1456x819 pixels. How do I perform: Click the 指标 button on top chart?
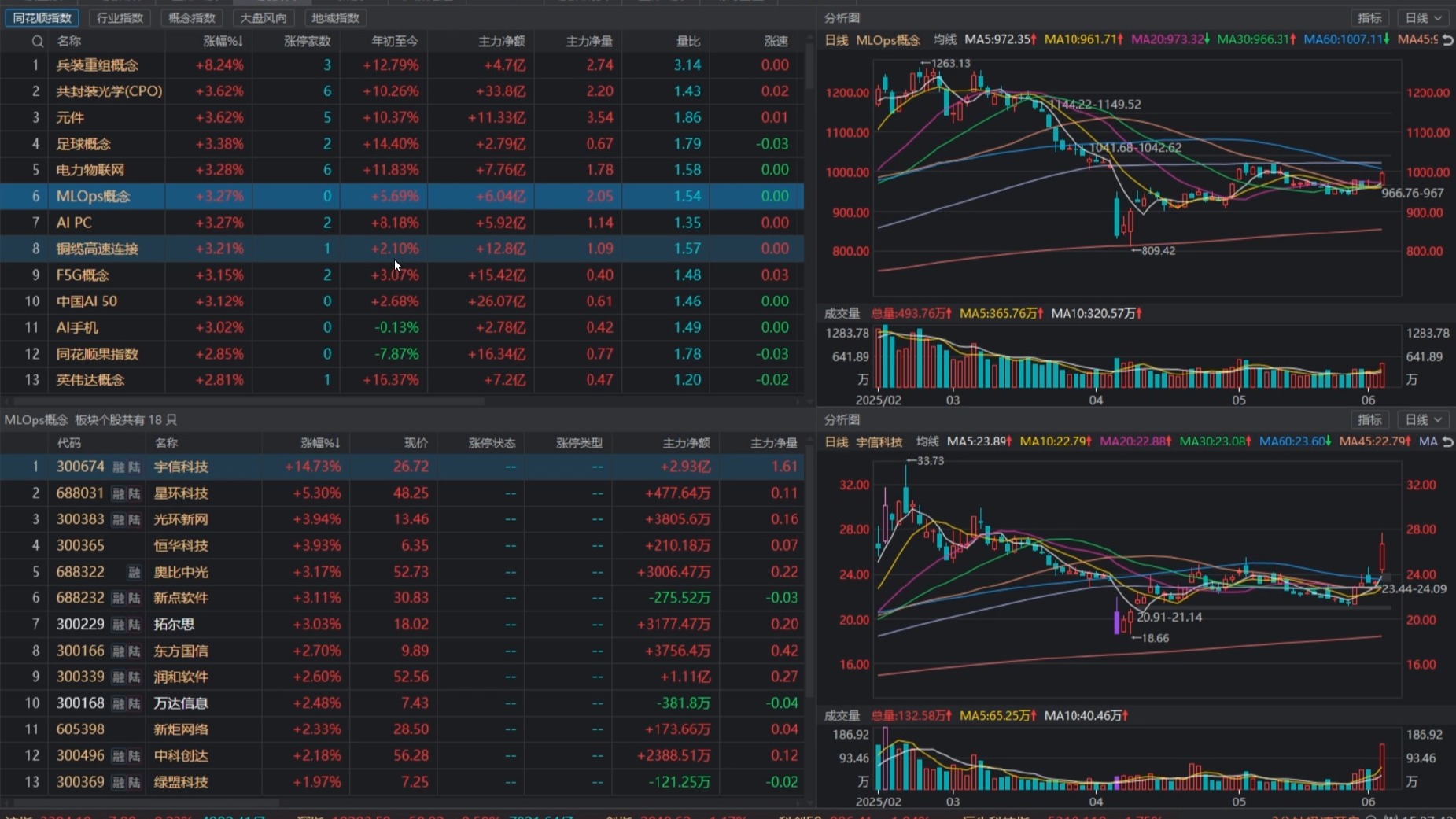pyautogui.click(x=1369, y=17)
